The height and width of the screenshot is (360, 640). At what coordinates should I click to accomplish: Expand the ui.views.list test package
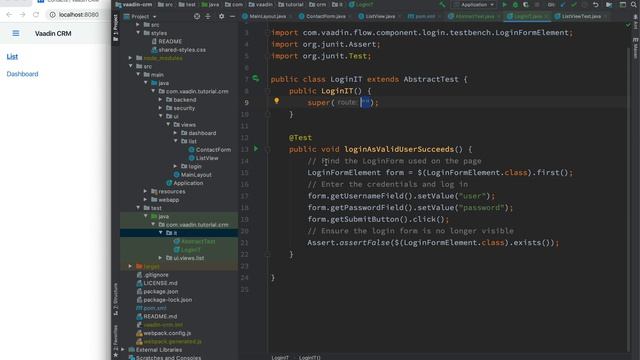click(x=160, y=258)
